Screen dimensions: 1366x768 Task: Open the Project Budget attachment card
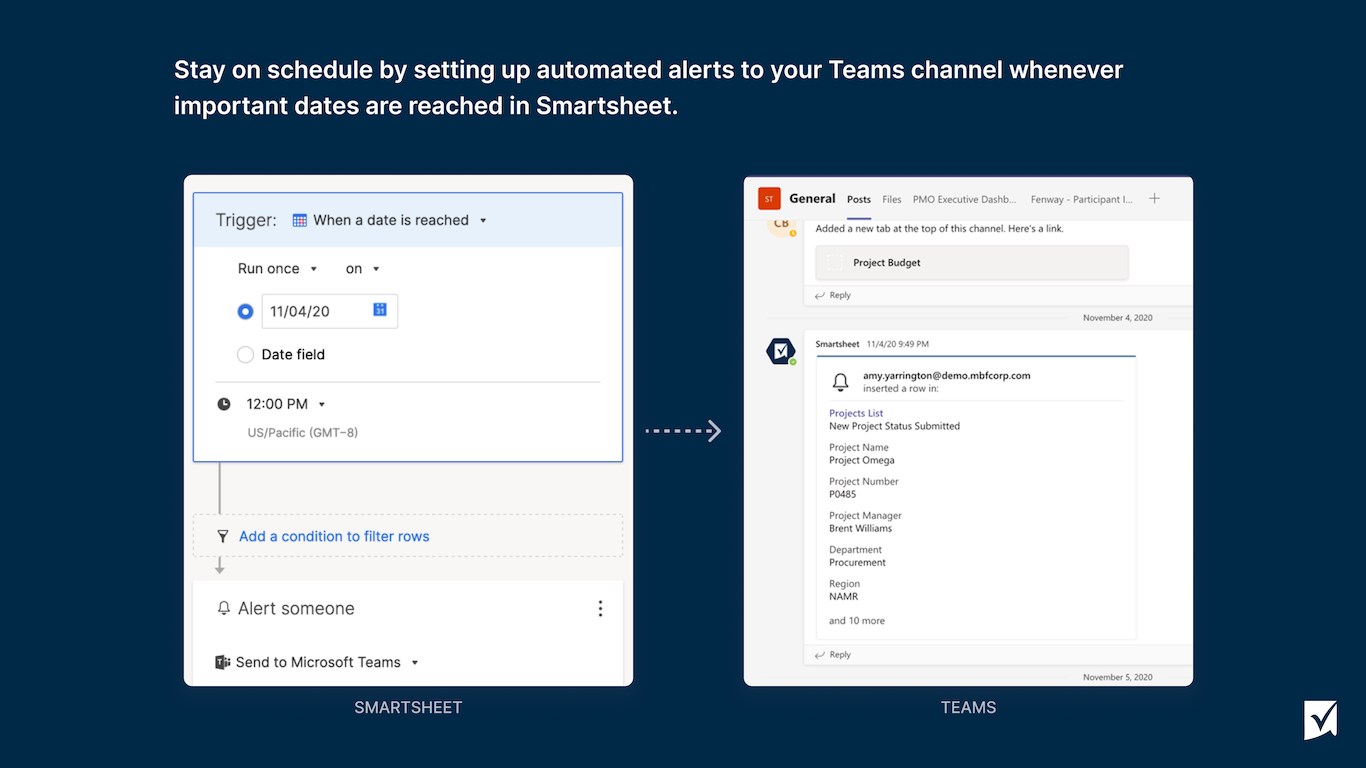(971, 263)
